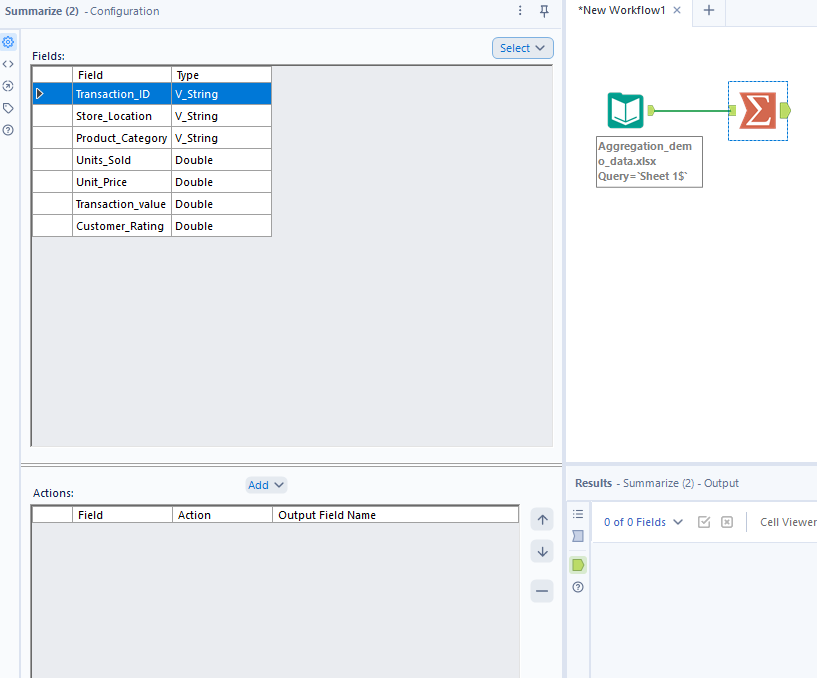Click the Aggregation_demo_data.xlsx annotation label
The width and height of the screenshot is (817, 678).
click(649, 162)
